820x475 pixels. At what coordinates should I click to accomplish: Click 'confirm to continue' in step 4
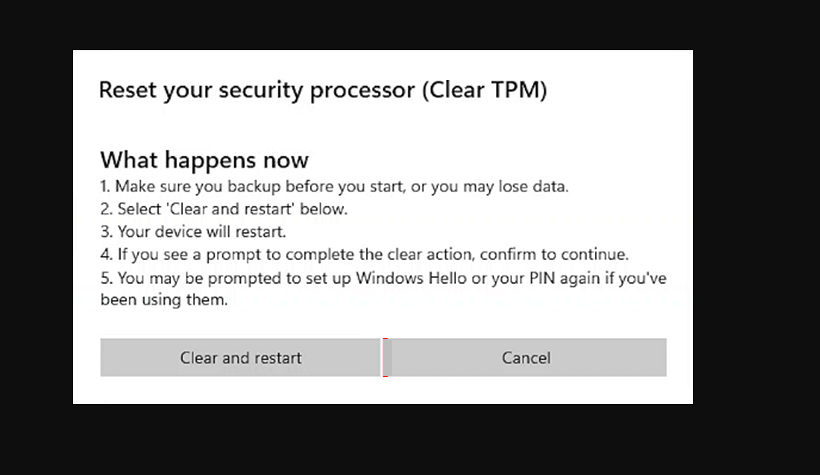pyautogui.click(x=554, y=255)
